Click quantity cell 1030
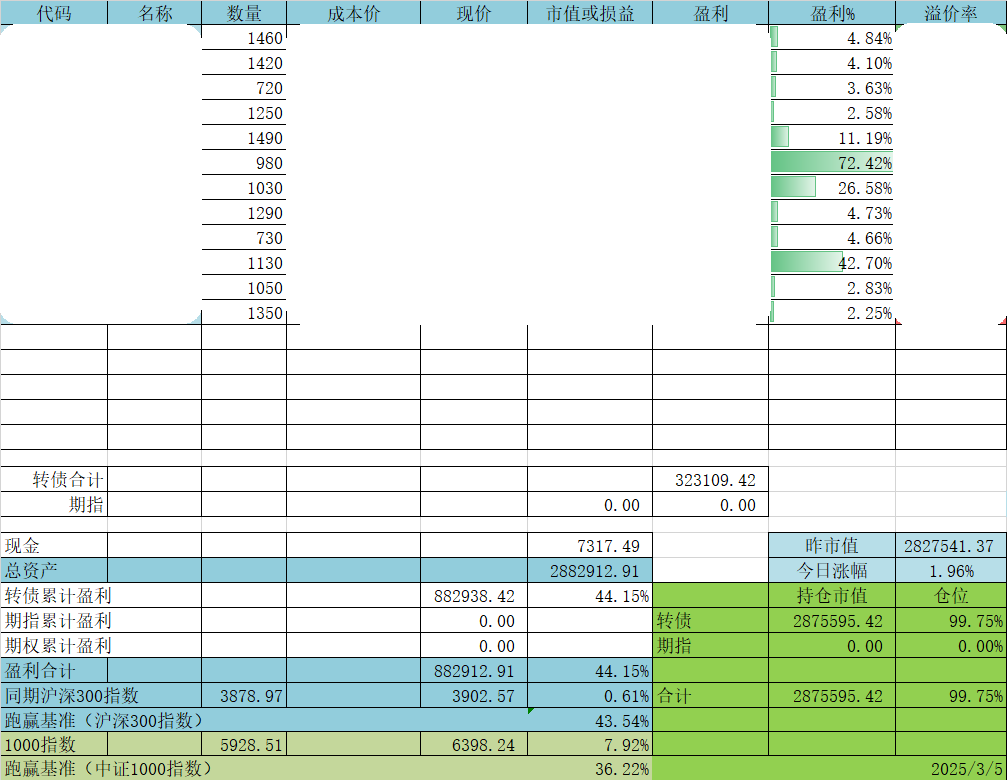The image size is (1007, 780). click(244, 188)
